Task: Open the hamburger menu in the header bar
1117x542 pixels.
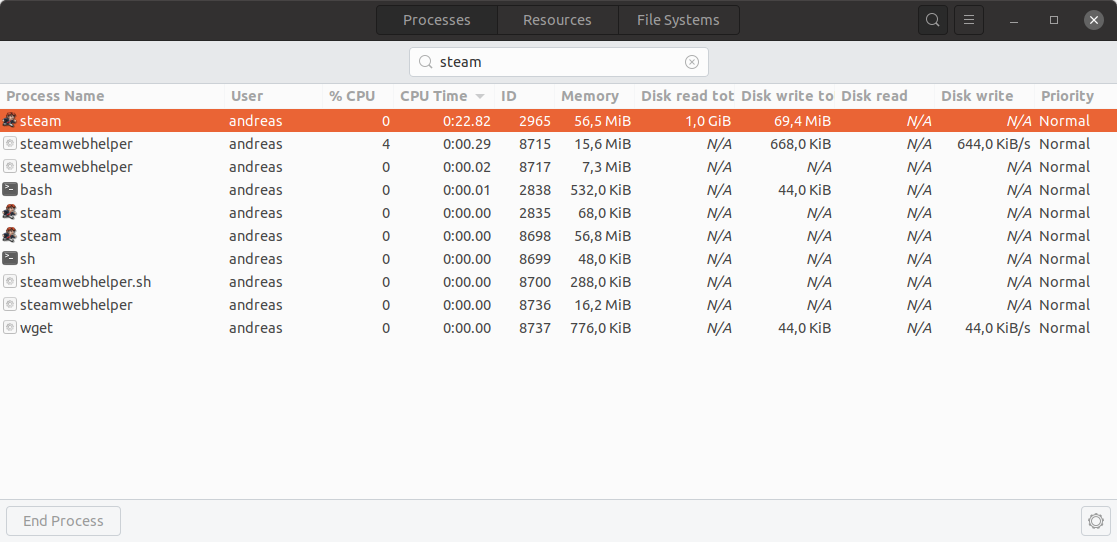Action: tap(969, 20)
